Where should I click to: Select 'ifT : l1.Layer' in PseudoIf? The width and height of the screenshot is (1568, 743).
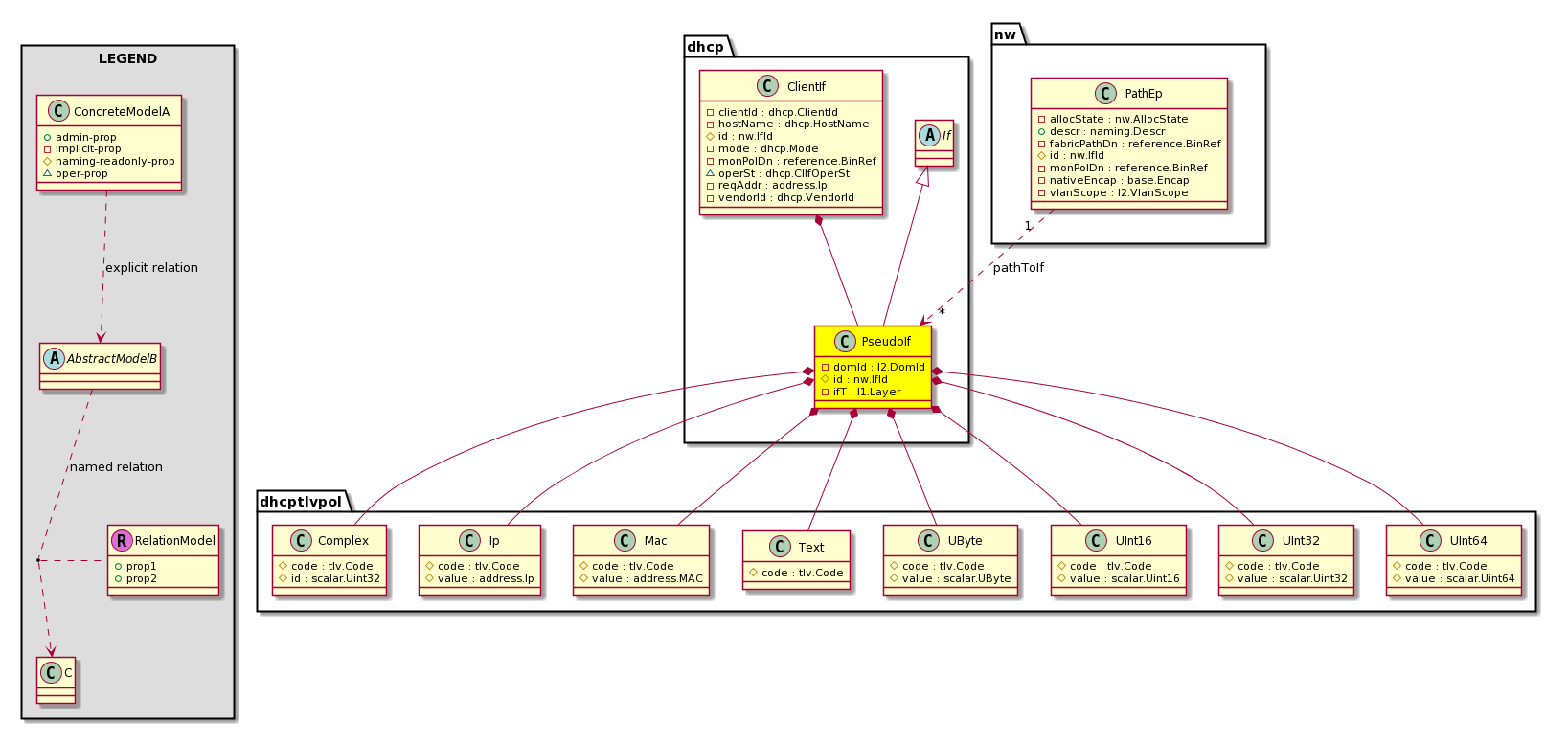[867, 392]
